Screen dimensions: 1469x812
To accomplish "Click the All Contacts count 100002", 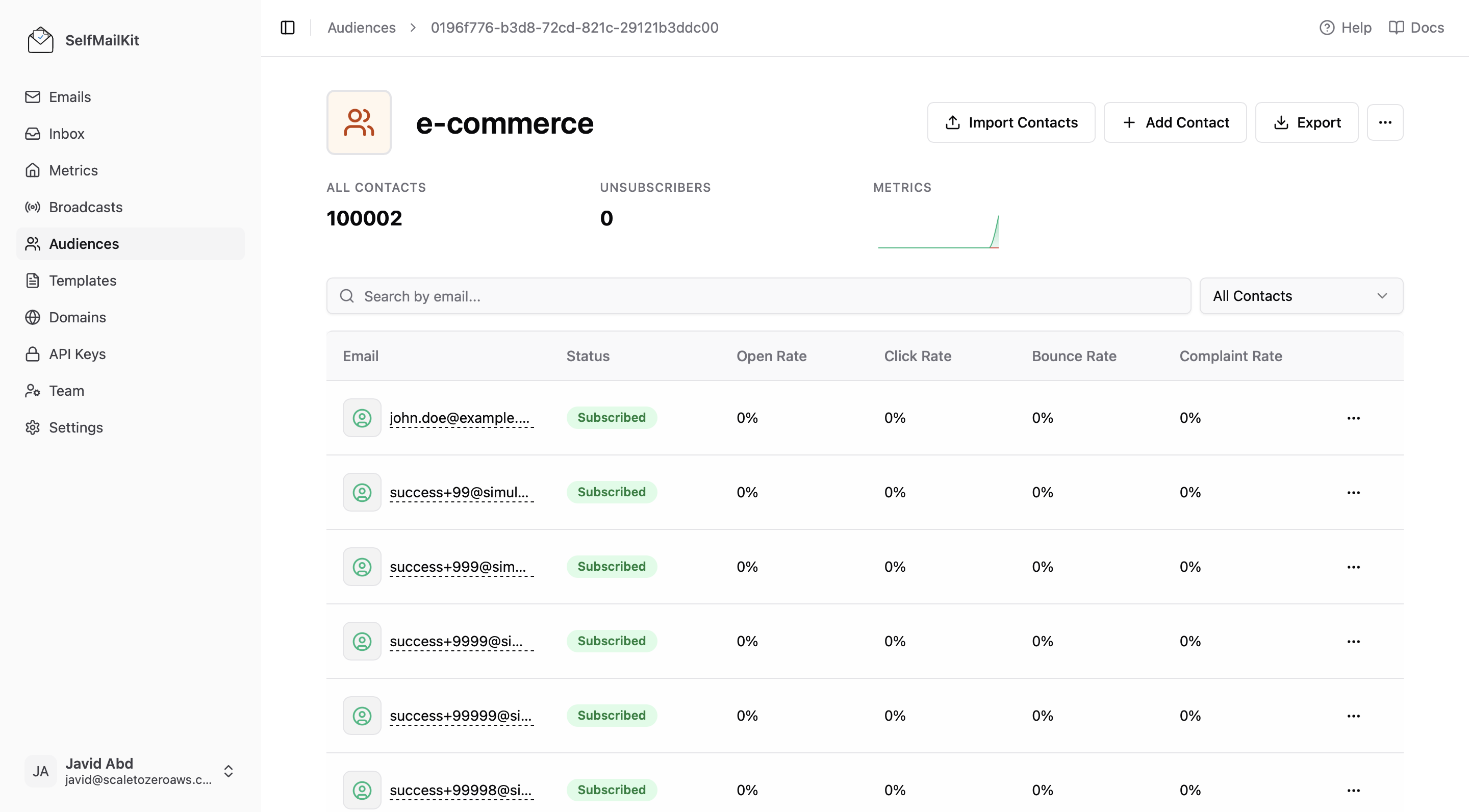I will tap(364, 218).
